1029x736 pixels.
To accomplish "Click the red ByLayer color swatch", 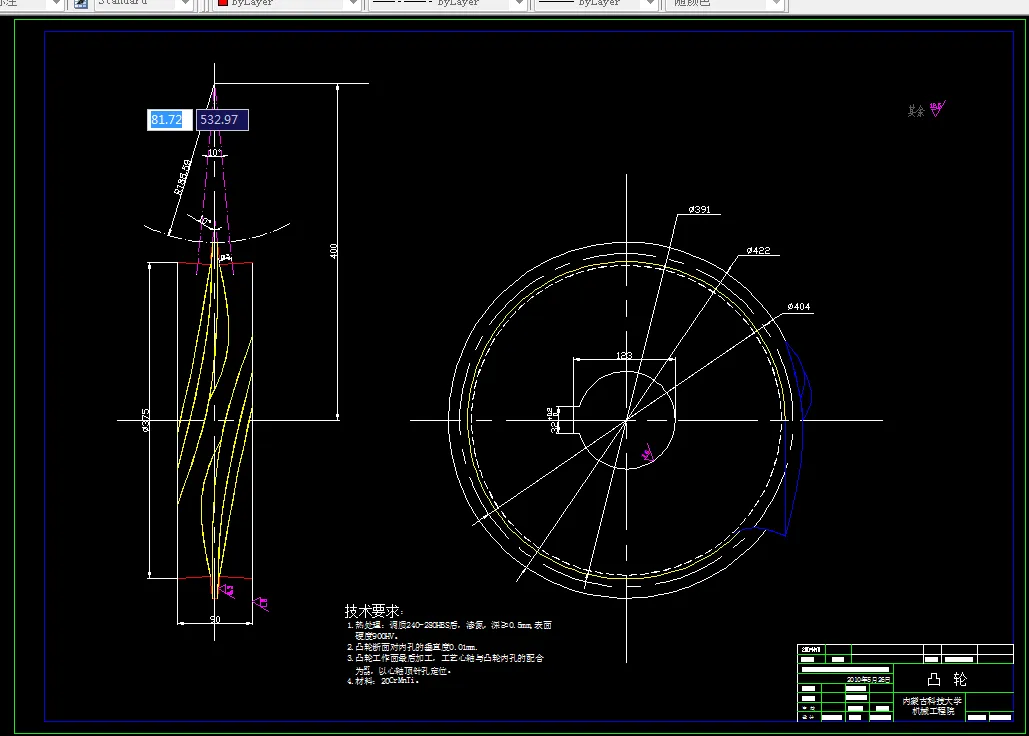I will tap(222, 3).
